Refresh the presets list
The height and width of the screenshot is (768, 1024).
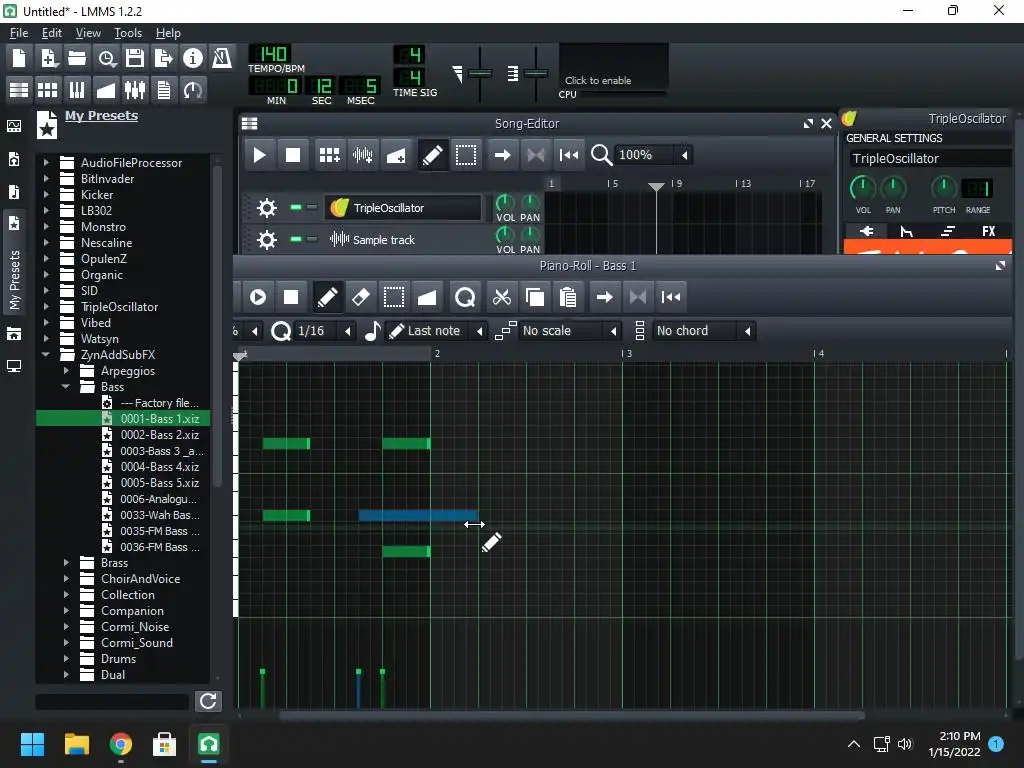pos(208,701)
